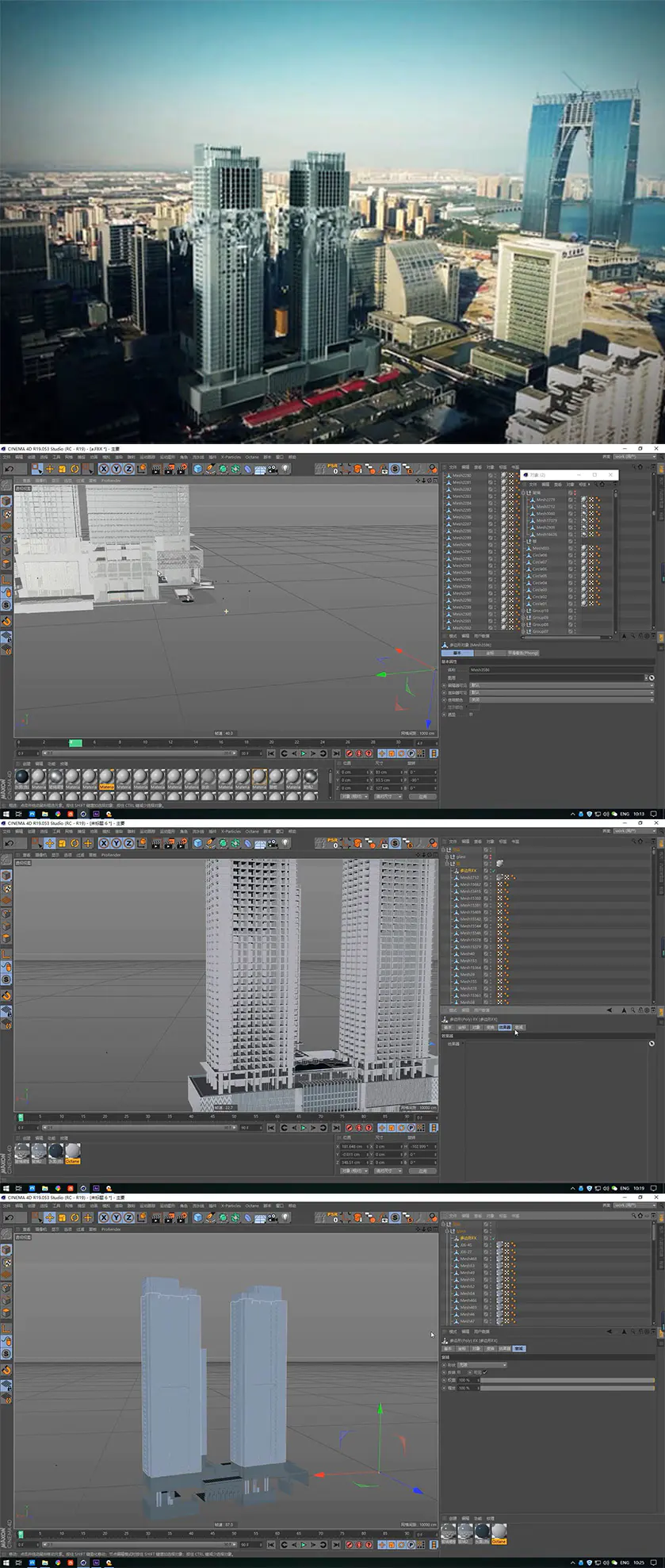The height and width of the screenshot is (1568, 665).
Task: Click Chrome icon on 10:13 taskbar
Action: pyautogui.click(x=57, y=814)
